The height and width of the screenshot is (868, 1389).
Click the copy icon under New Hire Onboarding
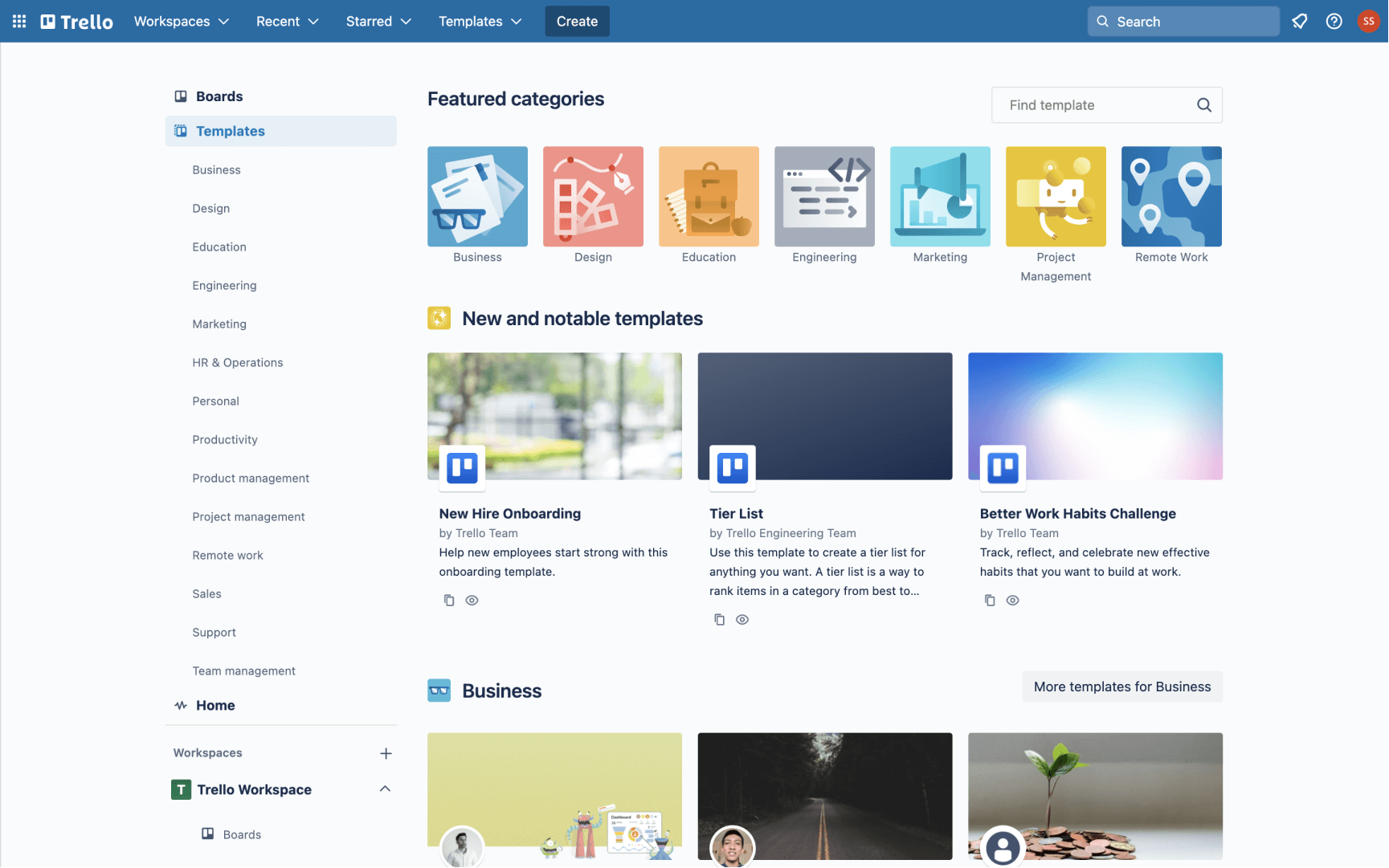pos(449,601)
